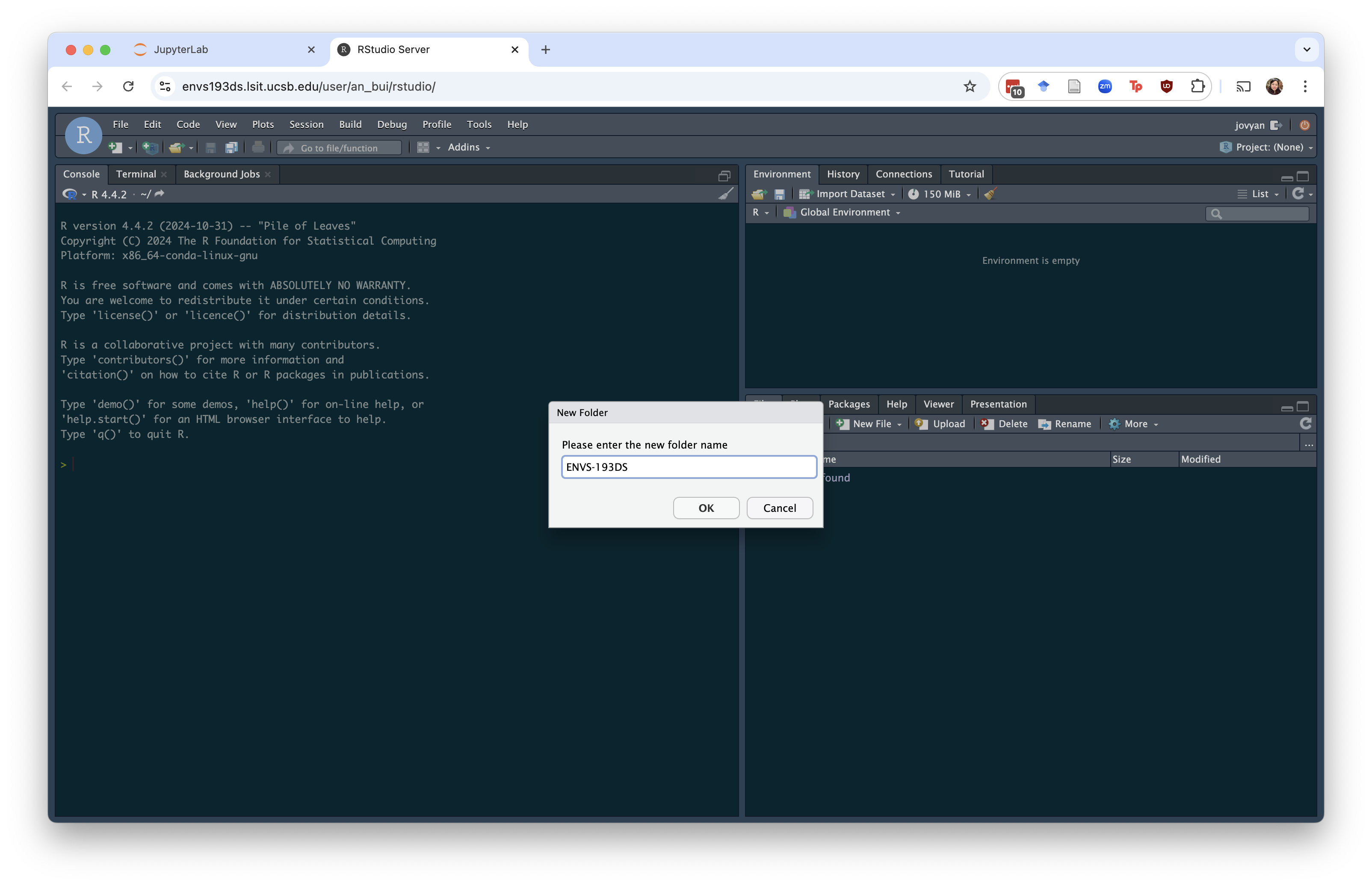Click sign out icon next to jovyan
The image size is (1372, 886).
coord(1276,125)
